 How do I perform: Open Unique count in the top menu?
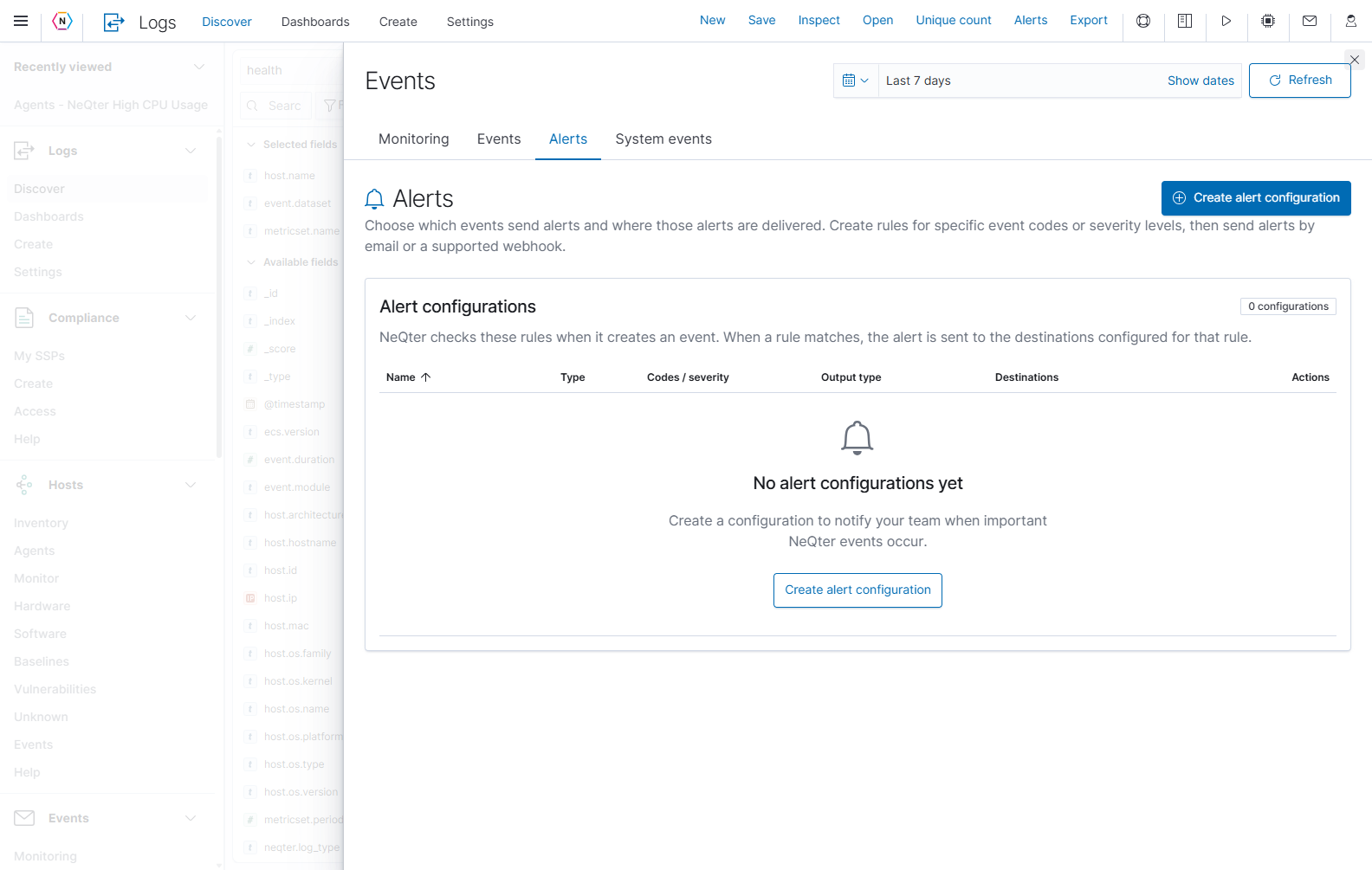[954, 20]
